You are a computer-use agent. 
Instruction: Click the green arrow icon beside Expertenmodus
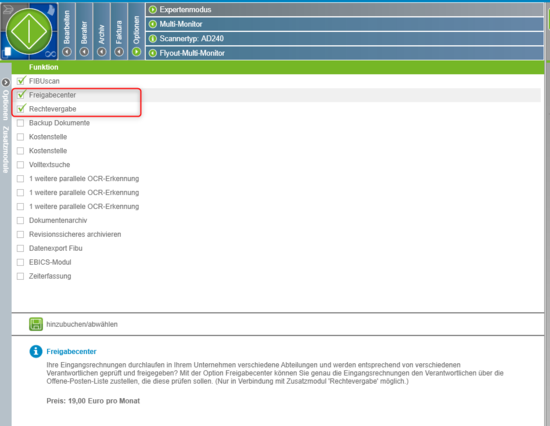[x=153, y=10]
